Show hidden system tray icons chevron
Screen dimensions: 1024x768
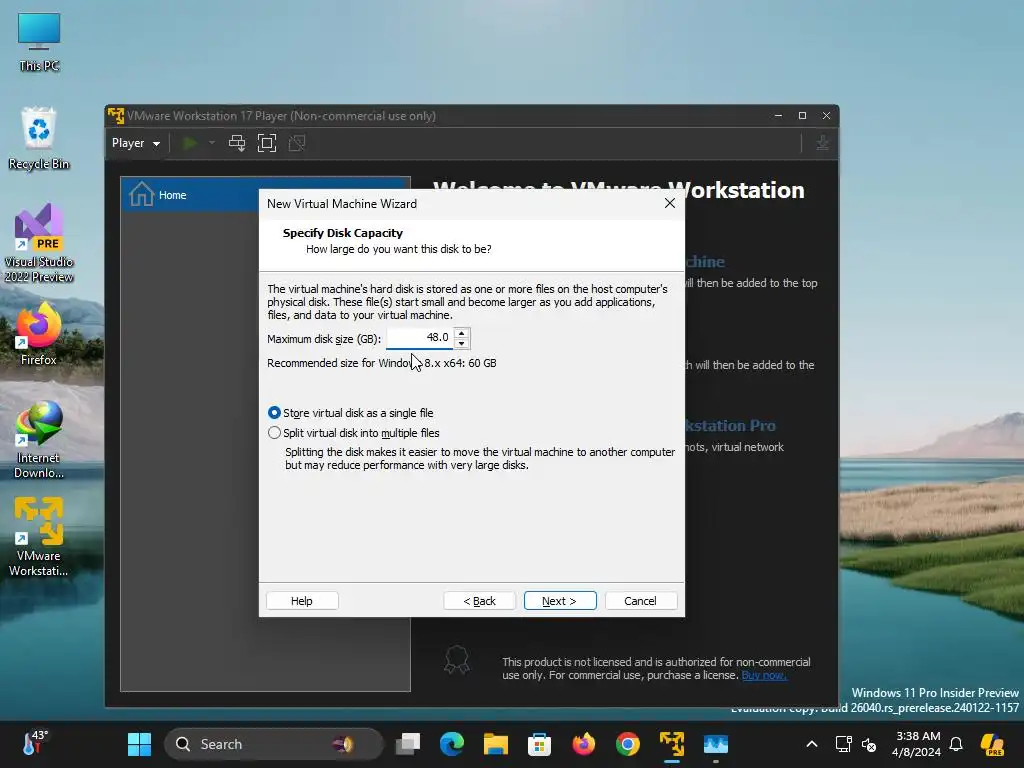pyautogui.click(x=812, y=744)
